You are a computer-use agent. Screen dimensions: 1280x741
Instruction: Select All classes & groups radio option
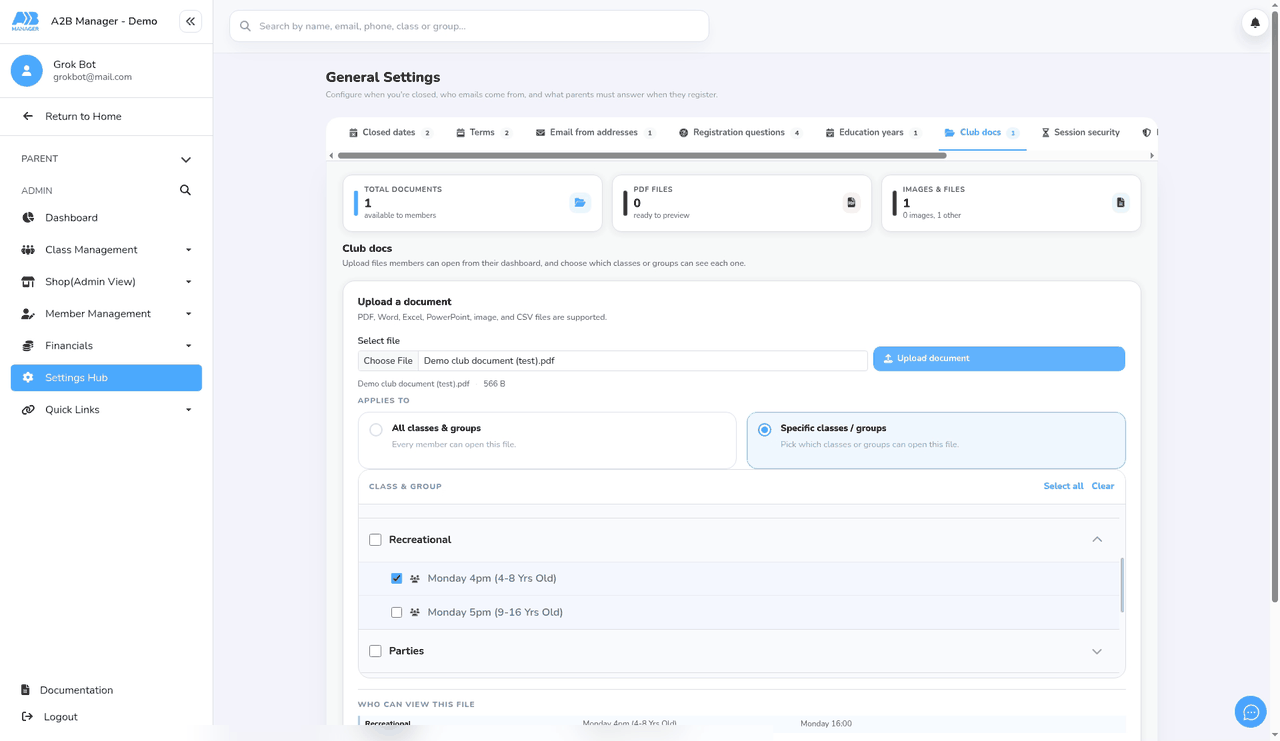[x=376, y=430]
